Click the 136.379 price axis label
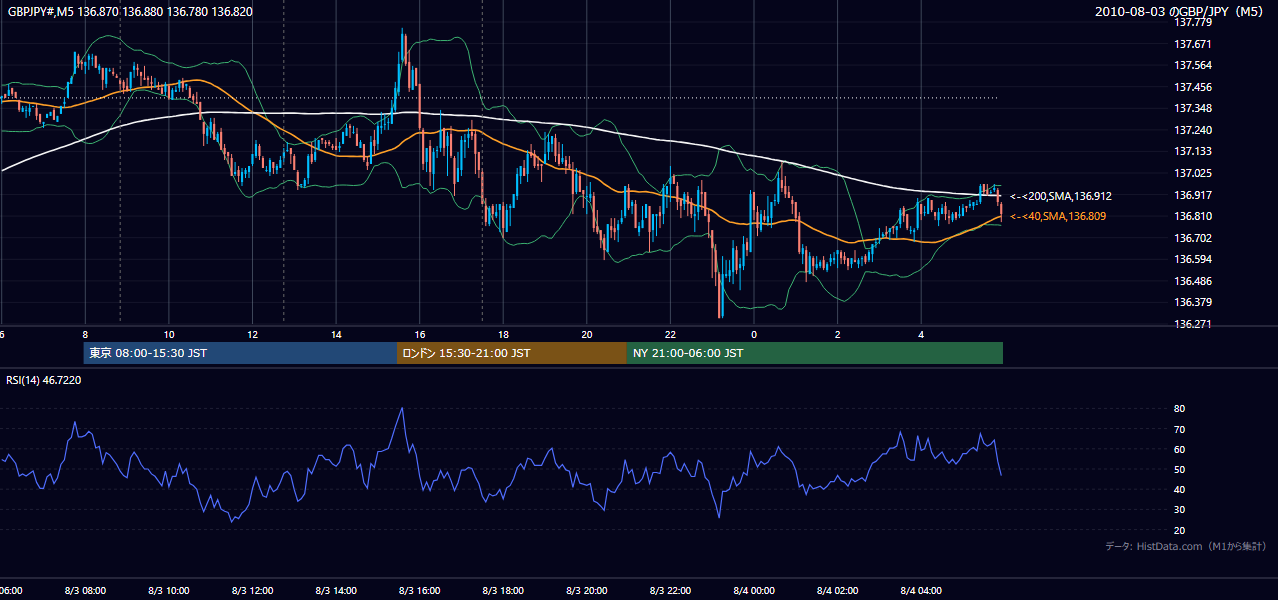 [x=1193, y=302]
